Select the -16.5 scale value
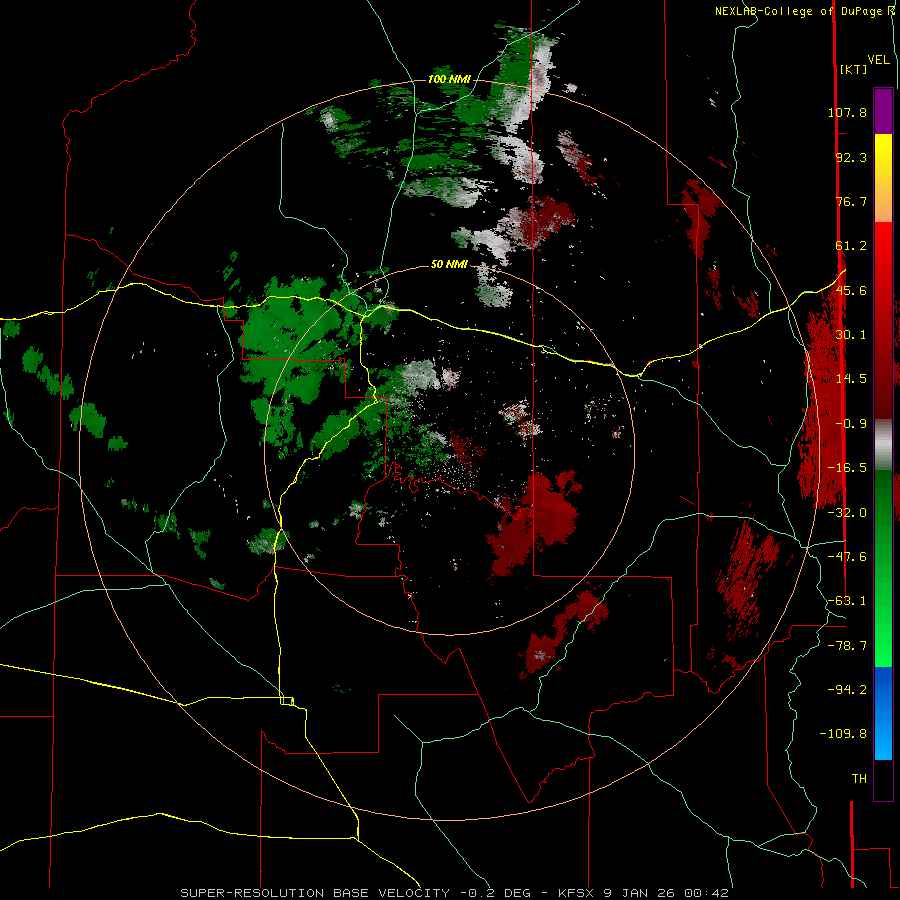Screen dimensions: 900x900 847,468
